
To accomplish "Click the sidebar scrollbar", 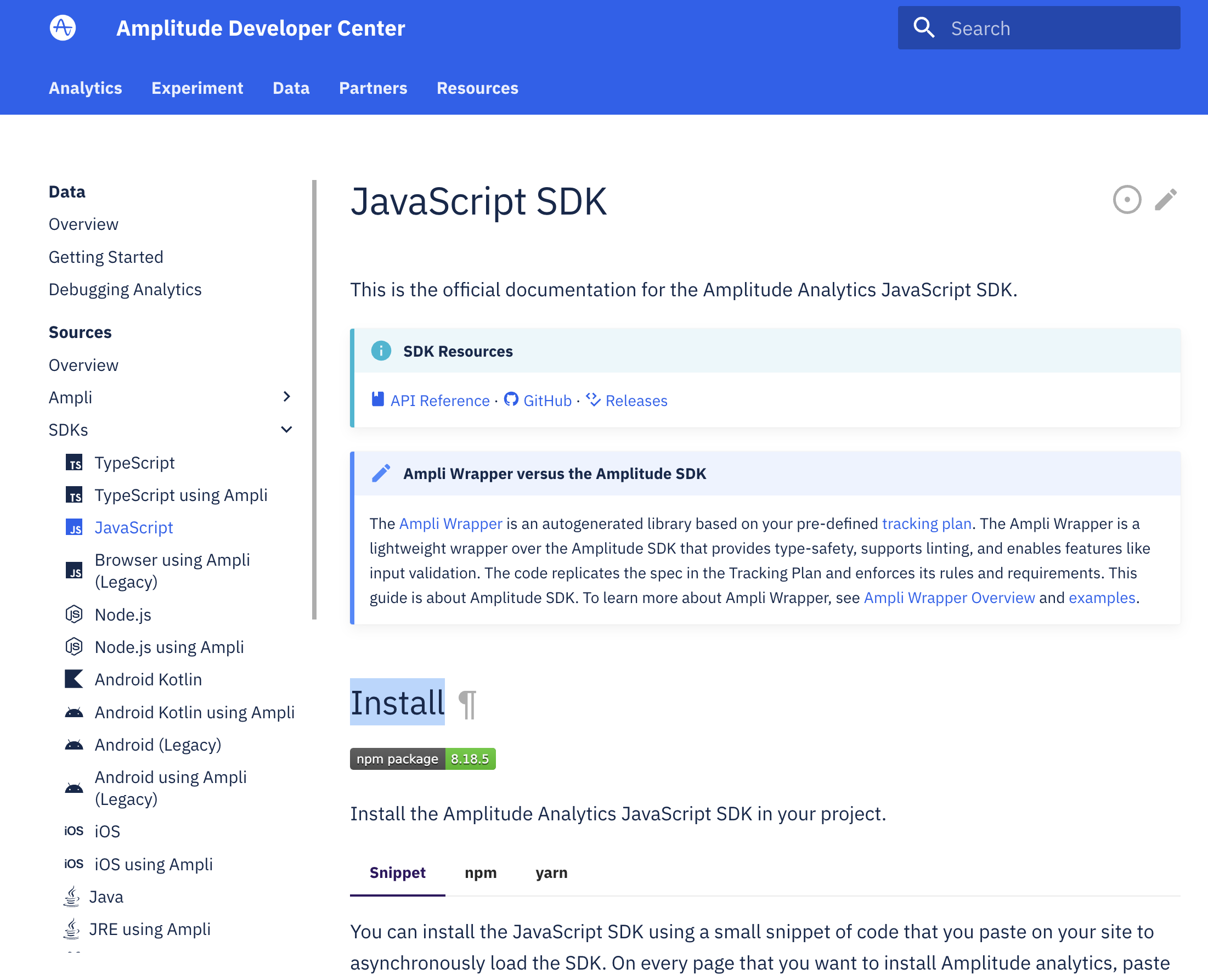I will [314, 399].
